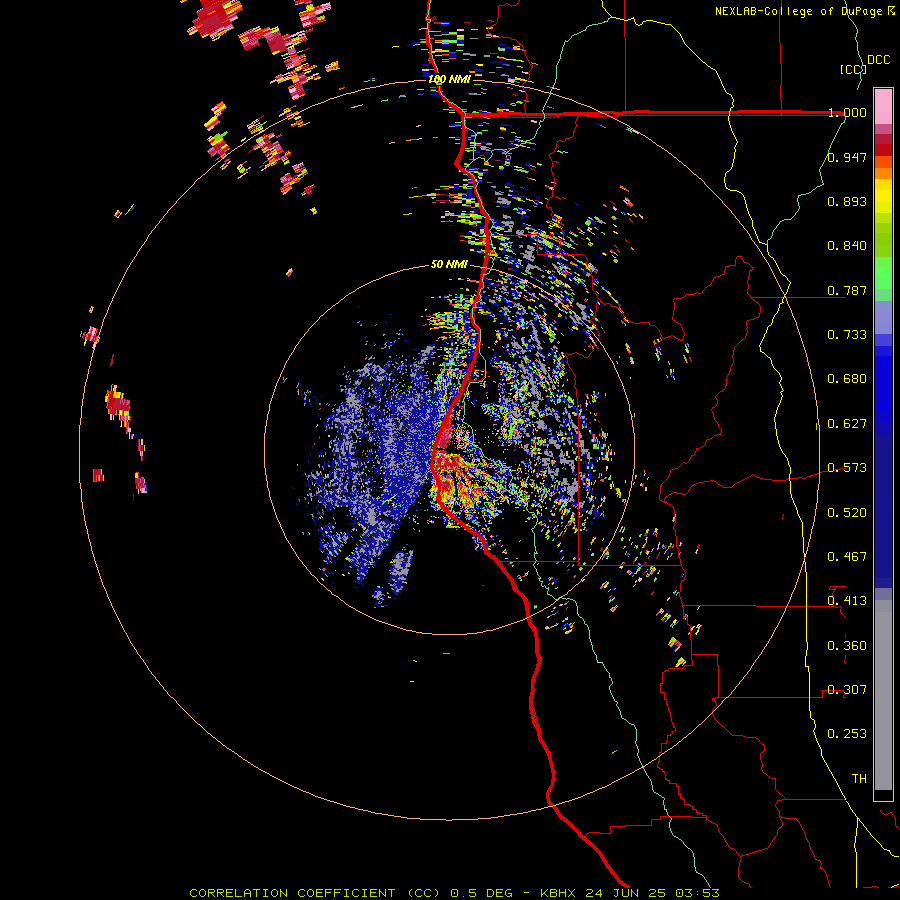Click the 0.307 scale value
Screen dimensions: 900x900
[x=847, y=690]
